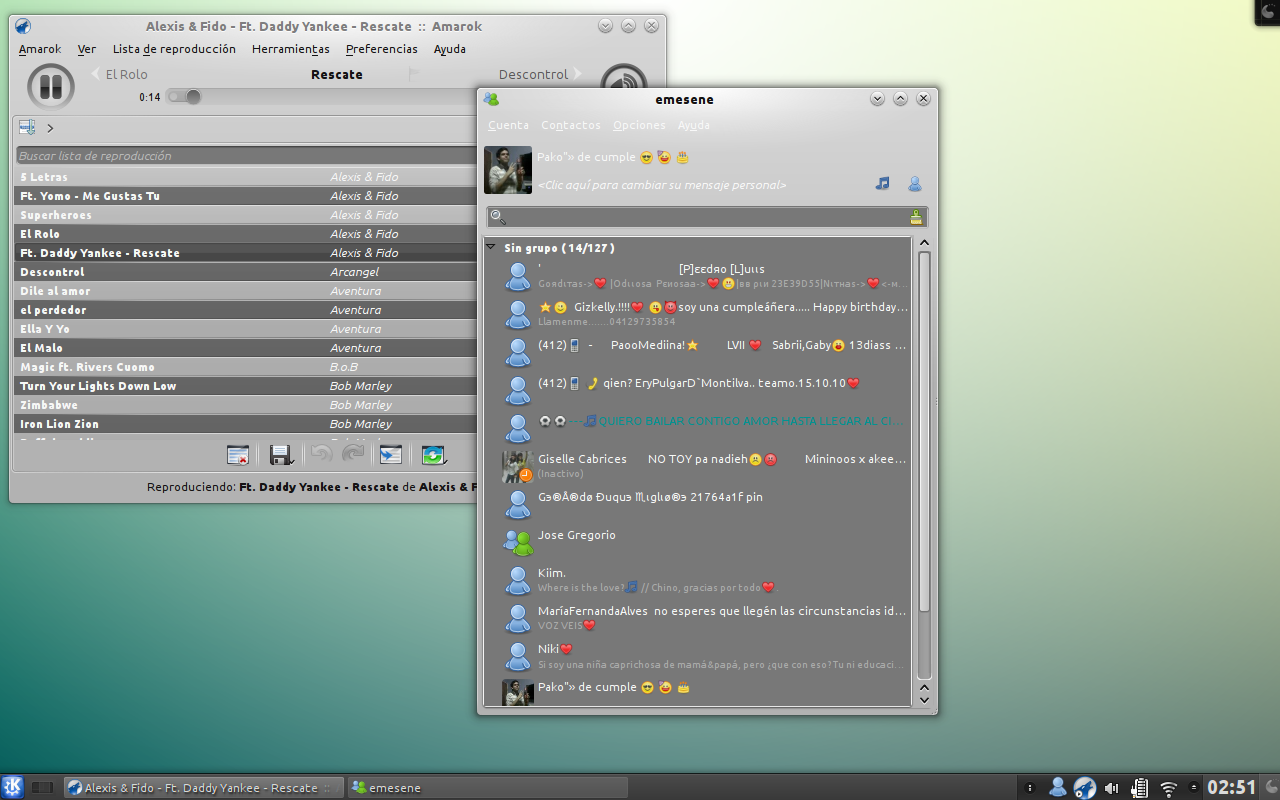This screenshot has height=800, width=1280.
Task: Click the bookmark flag next to Rescate
Action: 414,74
